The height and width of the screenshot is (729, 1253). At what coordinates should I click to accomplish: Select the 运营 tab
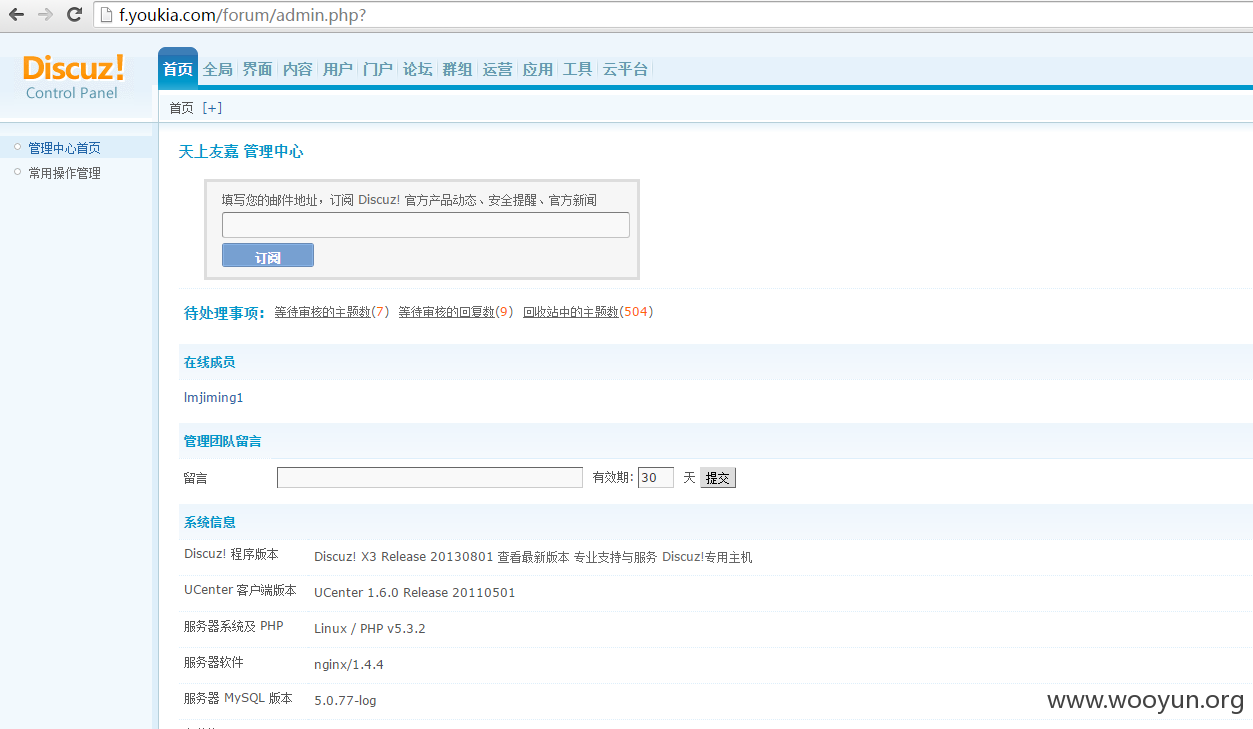497,69
